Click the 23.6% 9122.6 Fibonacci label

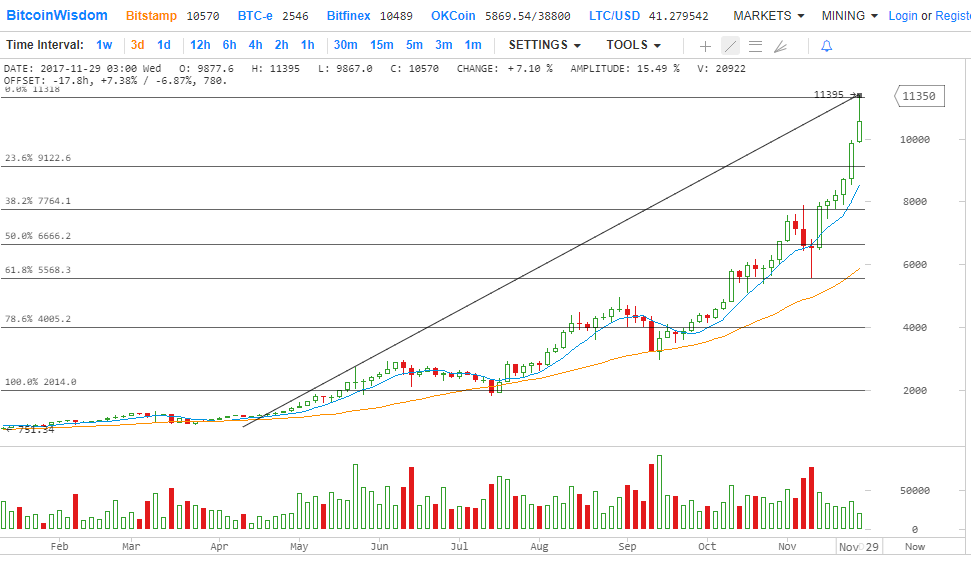click(38, 158)
